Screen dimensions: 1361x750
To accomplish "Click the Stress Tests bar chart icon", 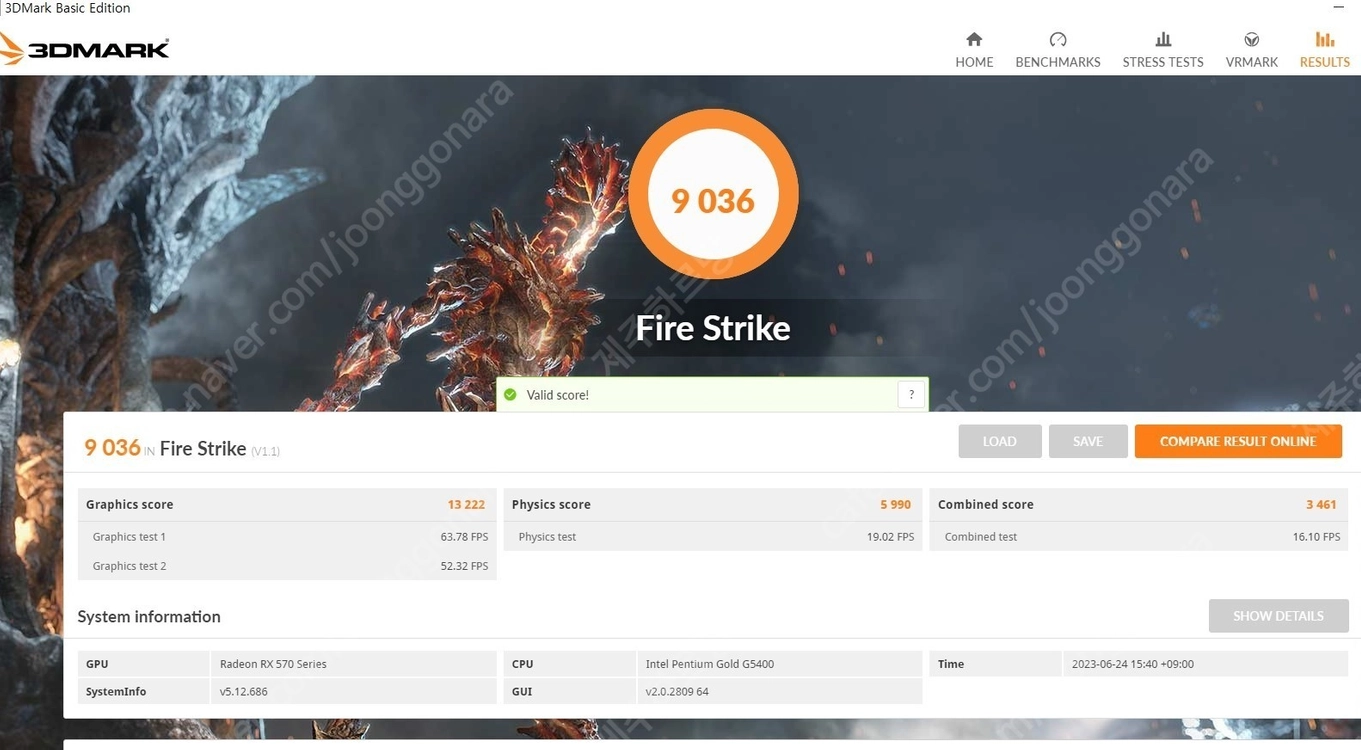I will click(1163, 39).
